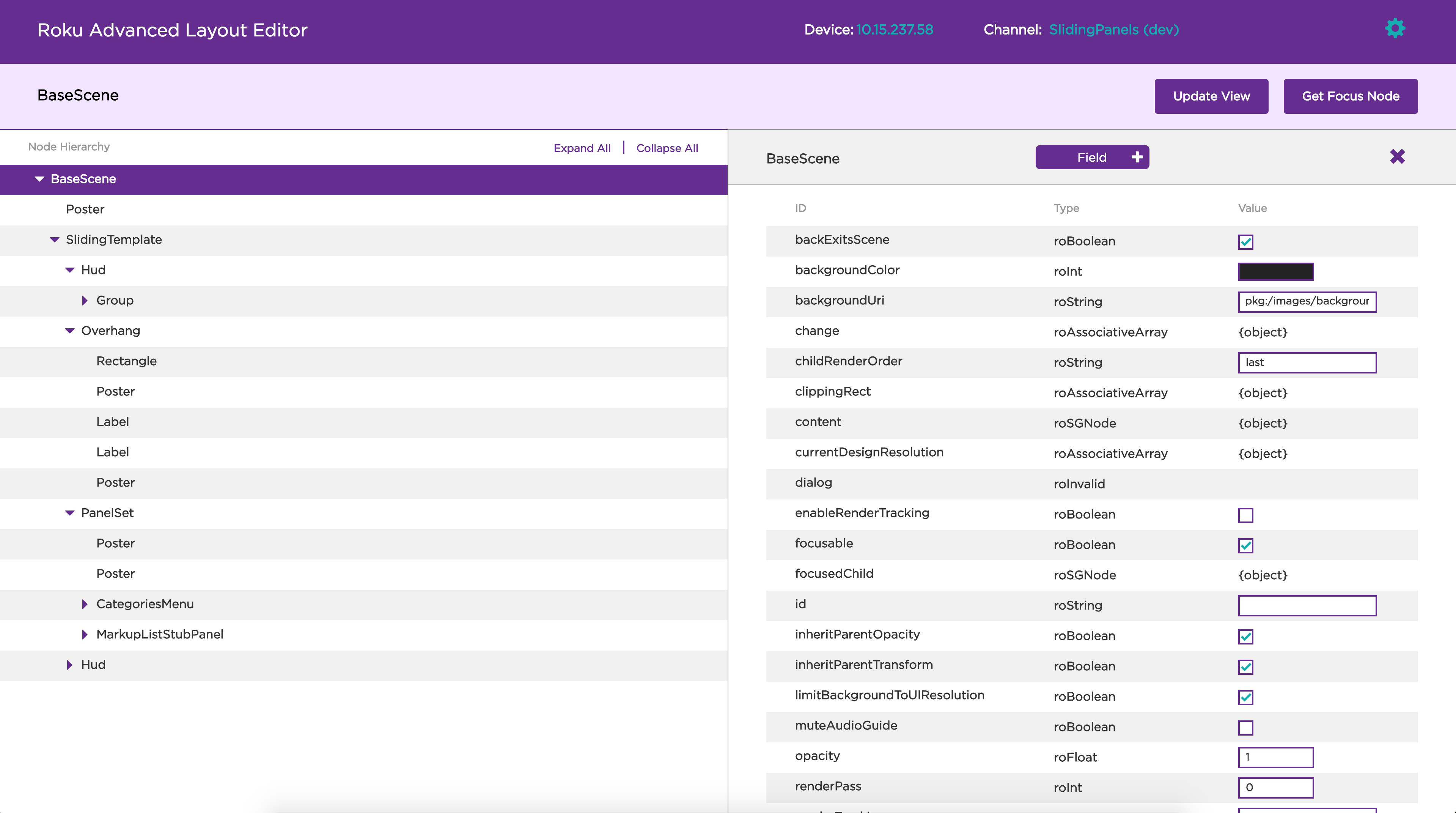Uncheck the focusable checkbox
This screenshot has height=813, width=1456.
[1245, 545]
